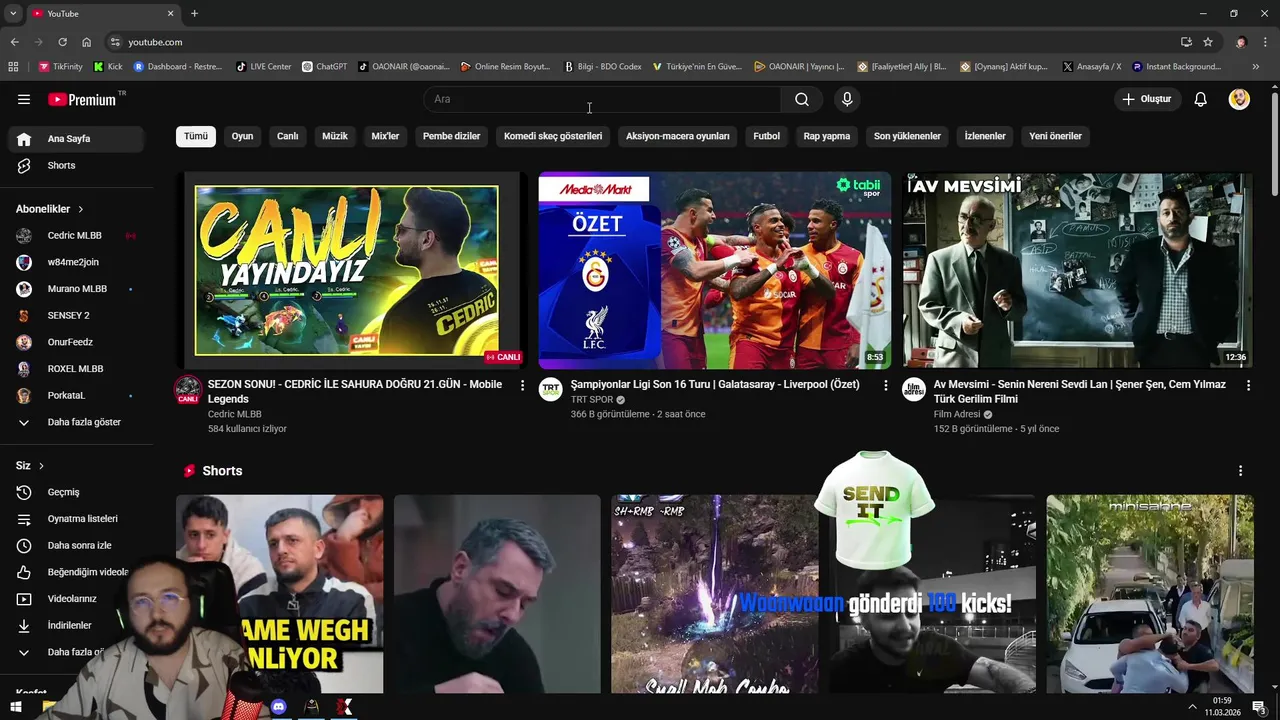Open options menu for Galatasaray - Liverpool video

coord(885,385)
